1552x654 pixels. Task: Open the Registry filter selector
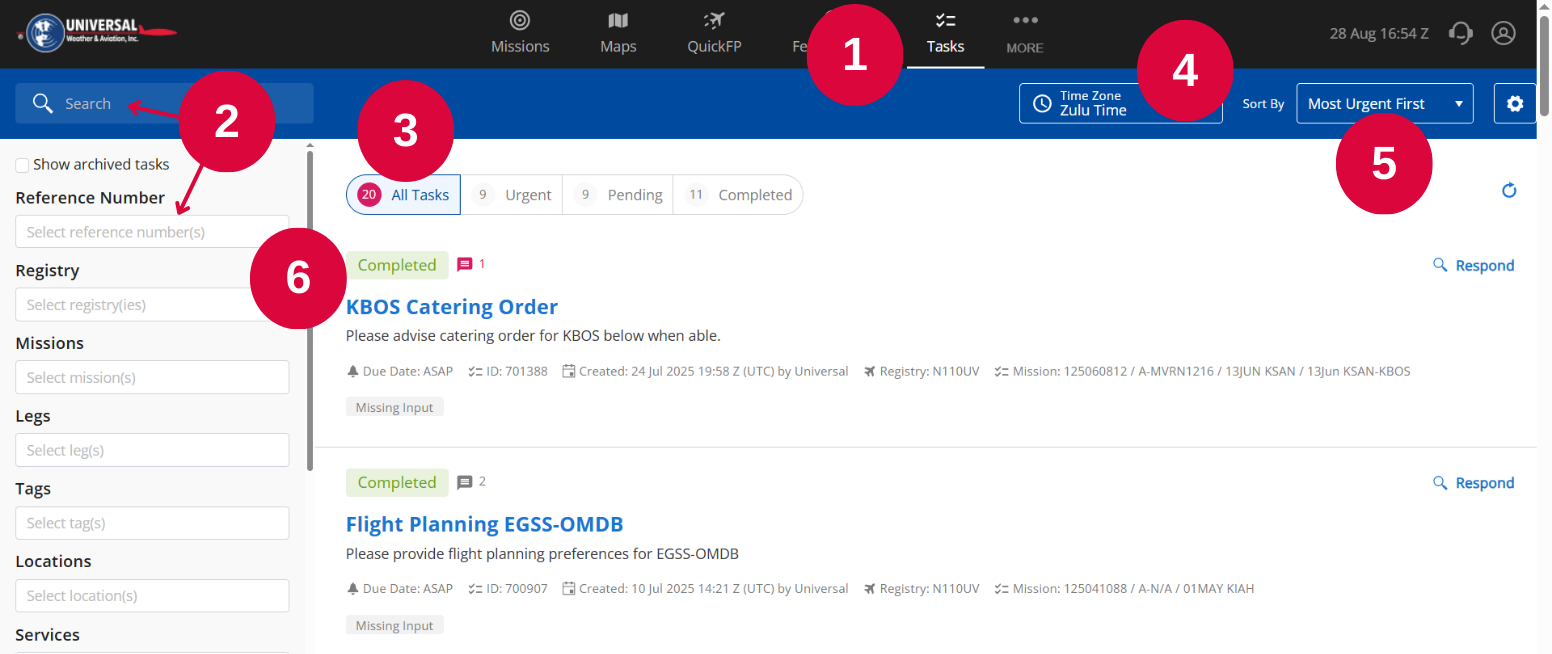pyautogui.click(x=152, y=305)
